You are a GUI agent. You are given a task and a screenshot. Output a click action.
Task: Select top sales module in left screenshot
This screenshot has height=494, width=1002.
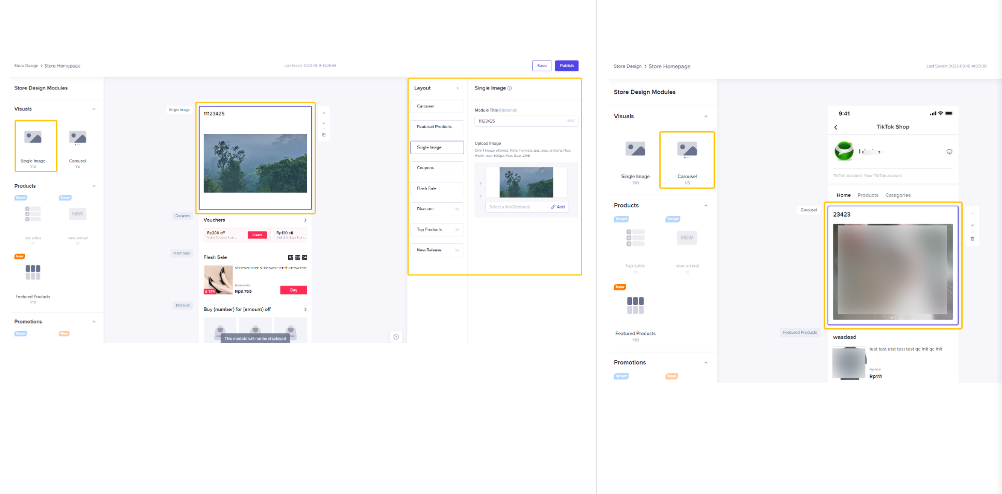[33, 213]
